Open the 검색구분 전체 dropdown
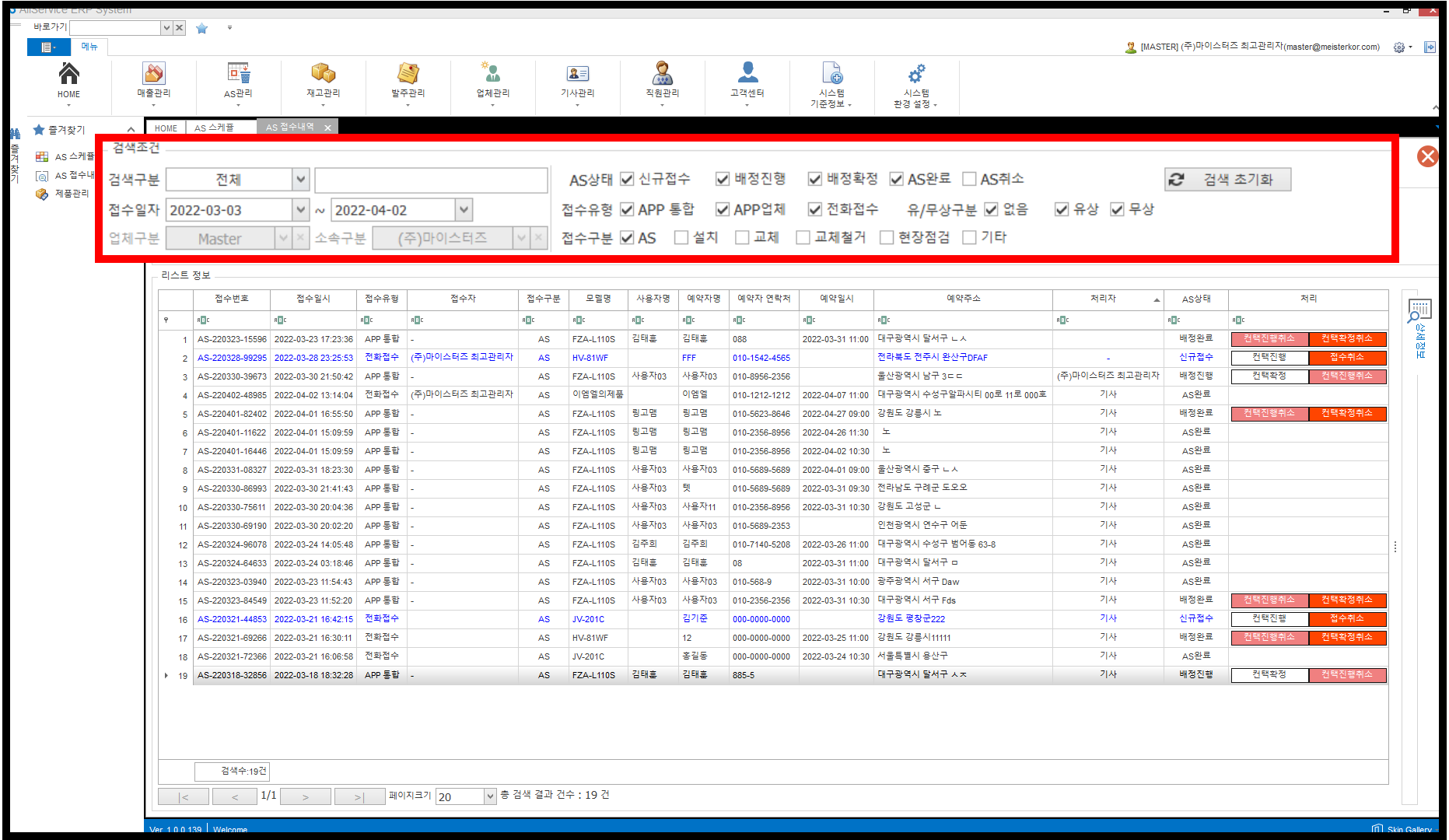Screen dimensions: 1449x840 (301, 180)
